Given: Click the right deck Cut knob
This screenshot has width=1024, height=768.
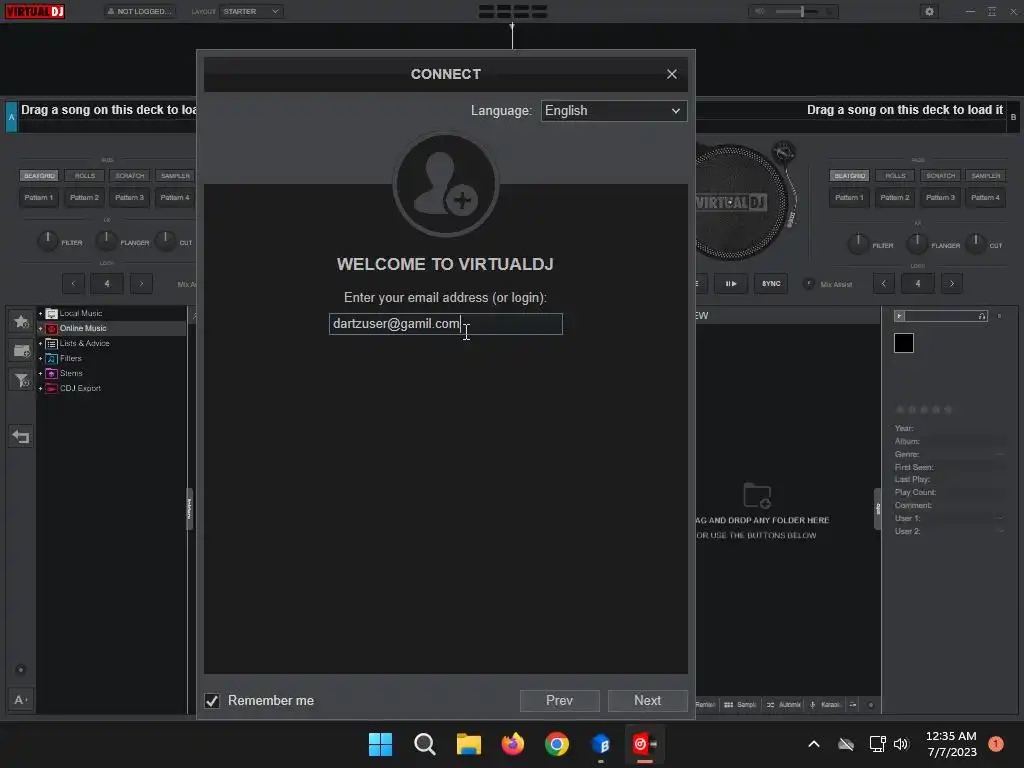Looking at the screenshot, I should pos(975,244).
